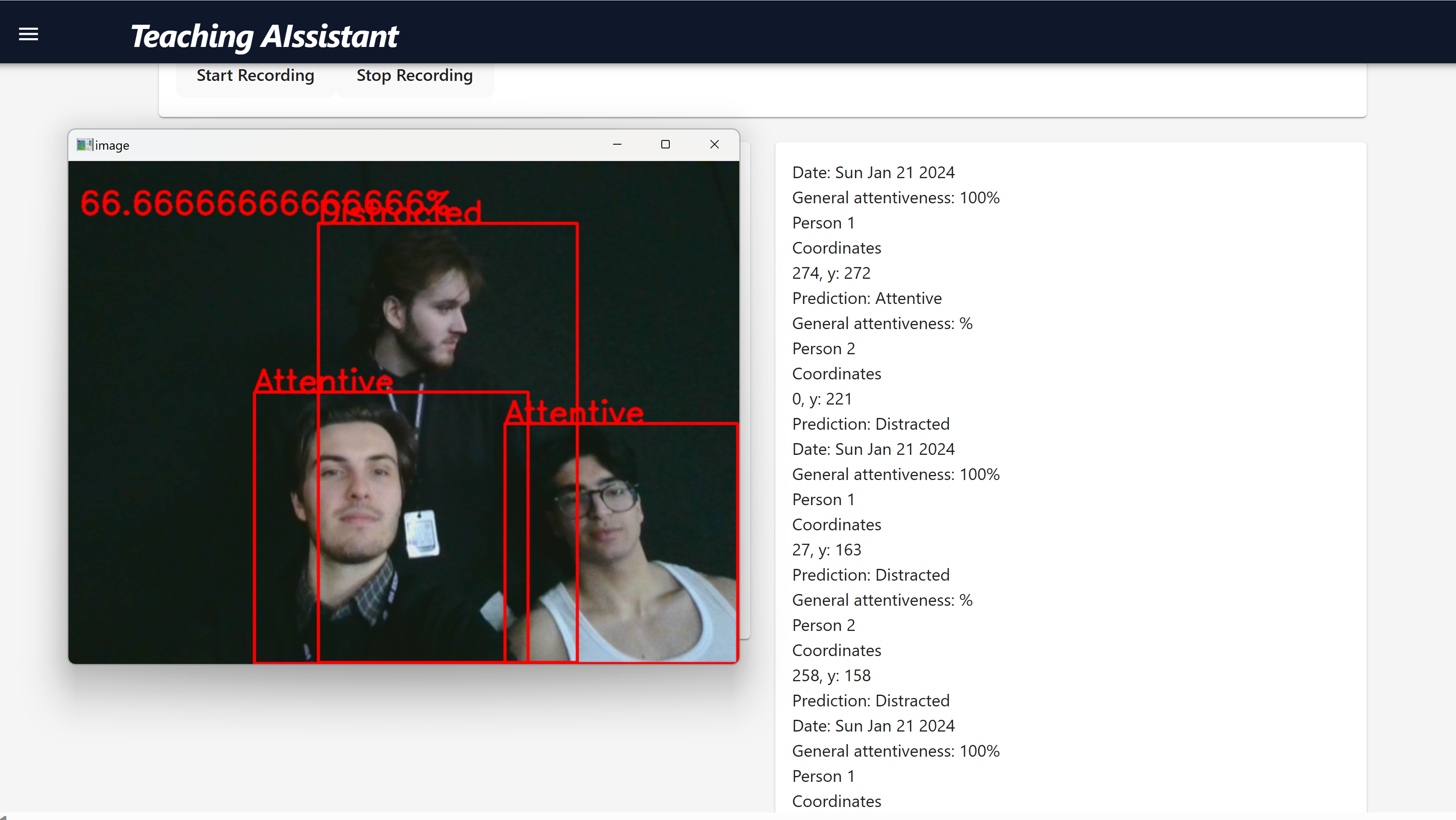Screen dimensions: 1456x820
Task: Click the ID badge on the lanyard
Action: pos(421,534)
